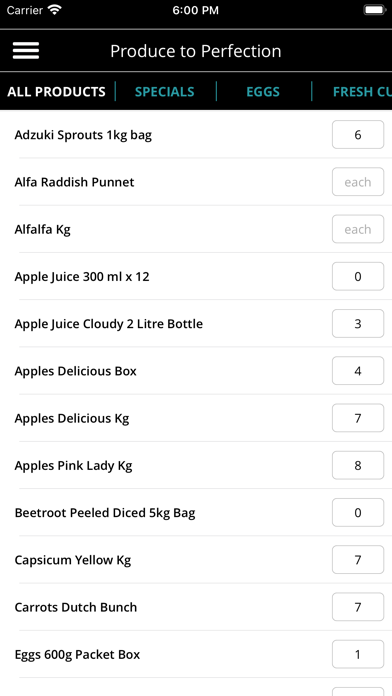The width and height of the screenshot is (392, 696).
Task: Open the EGGS category tab
Action: (263, 91)
